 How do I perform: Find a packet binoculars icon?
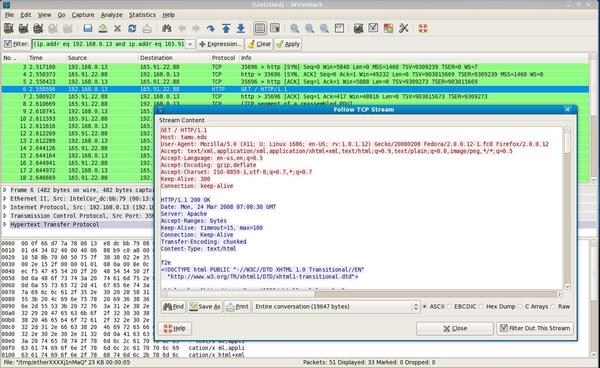pyautogui.click(x=166, y=28)
